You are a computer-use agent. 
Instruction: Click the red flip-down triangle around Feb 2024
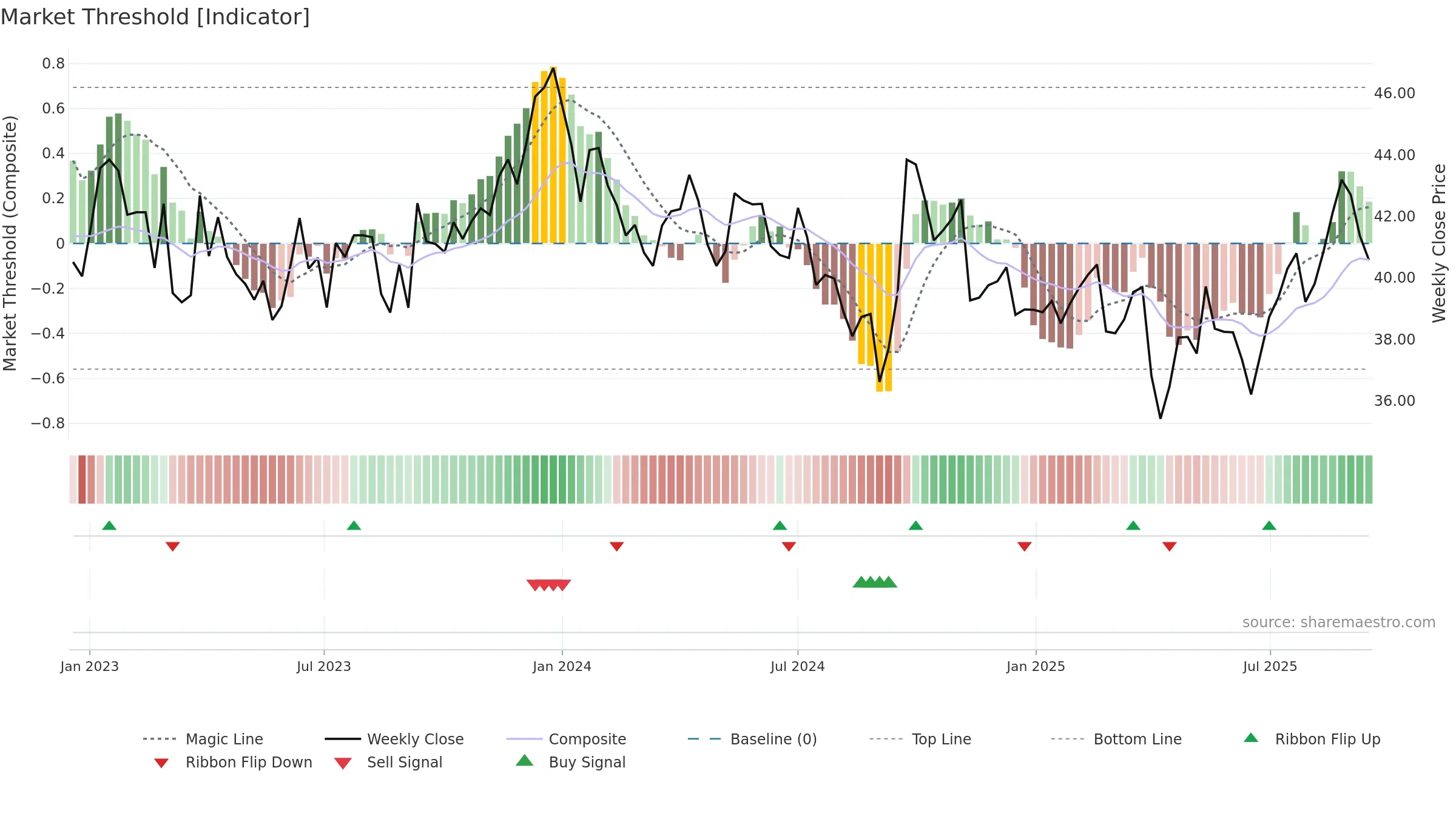click(616, 547)
